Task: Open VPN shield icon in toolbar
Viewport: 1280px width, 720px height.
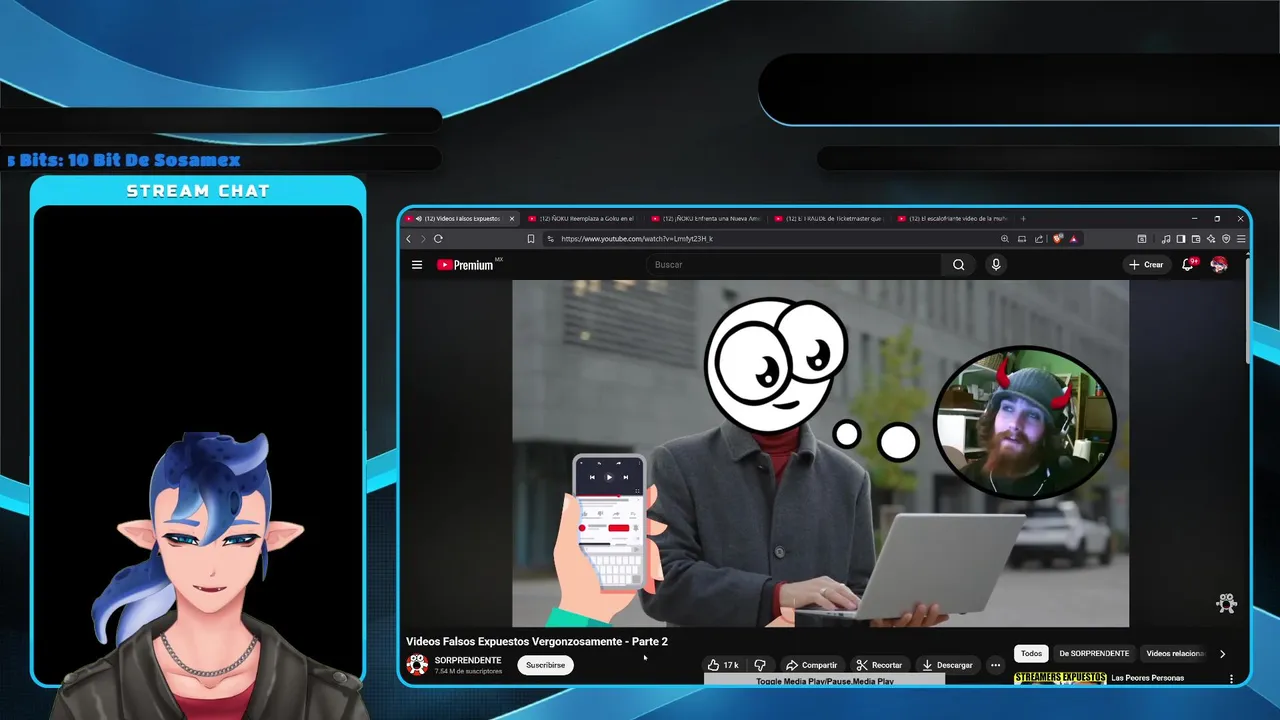Action: (x=1226, y=239)
